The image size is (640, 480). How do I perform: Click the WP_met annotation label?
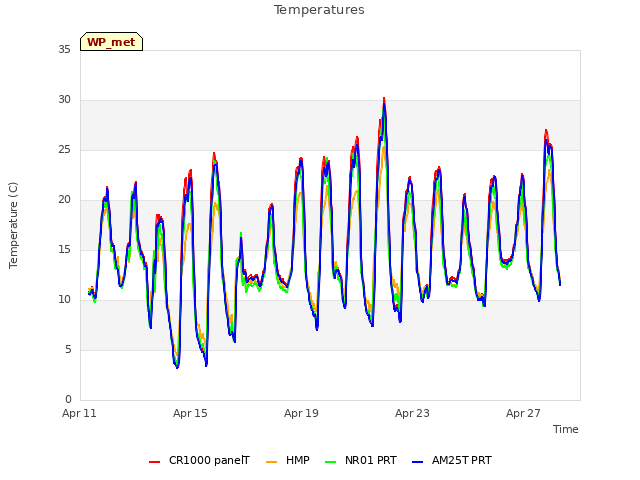(x=111, y=42)
